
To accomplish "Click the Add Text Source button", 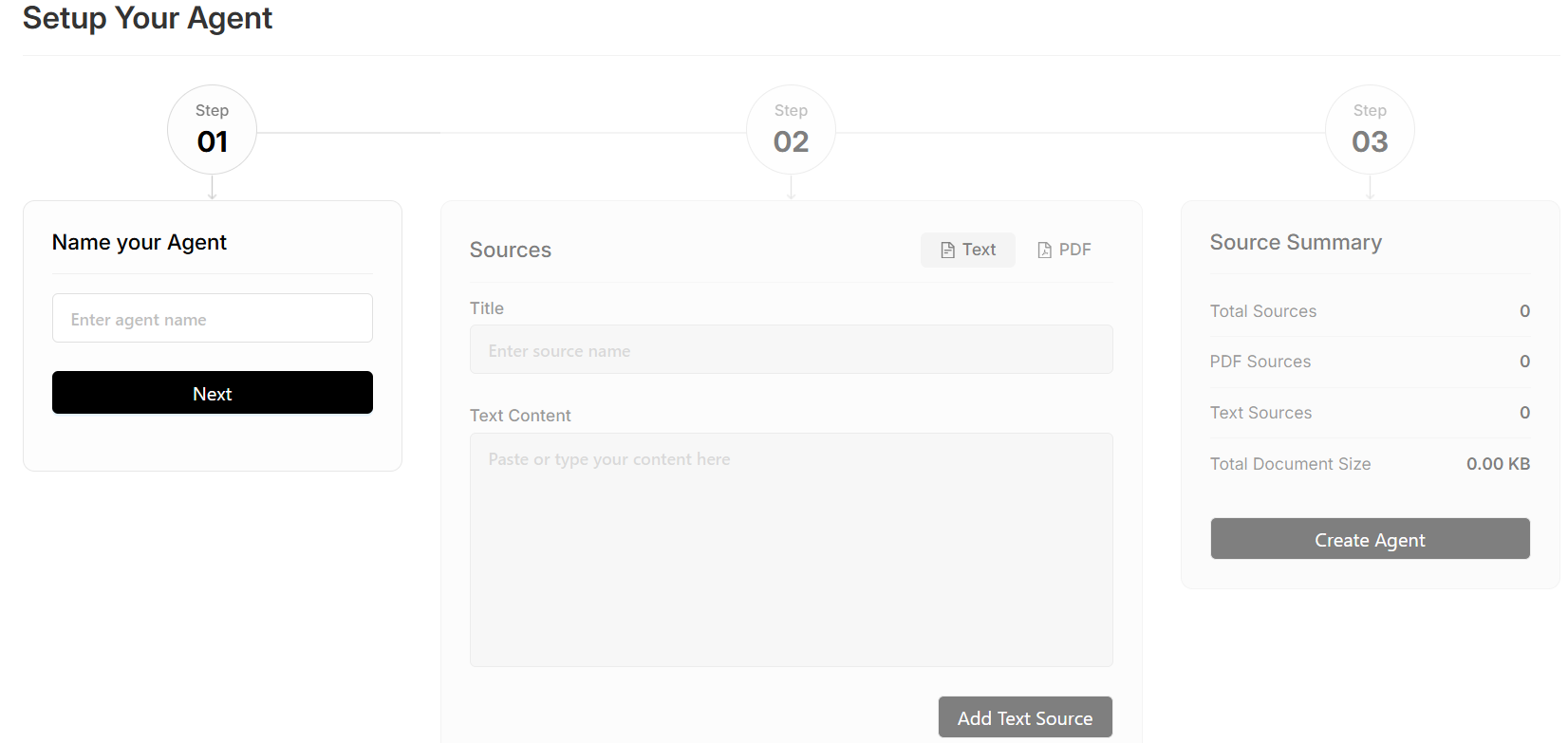I will click(x=1025, y=717).
